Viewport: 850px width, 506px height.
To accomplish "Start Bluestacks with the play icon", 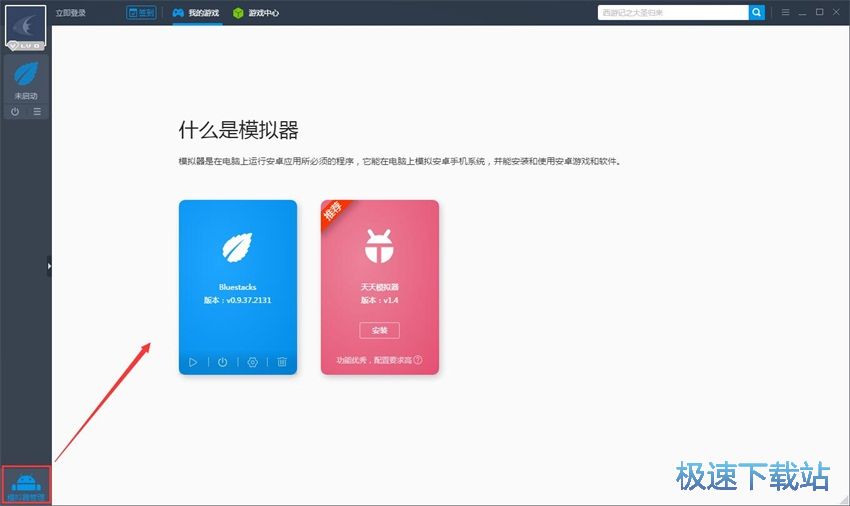I will click(193, 362).
